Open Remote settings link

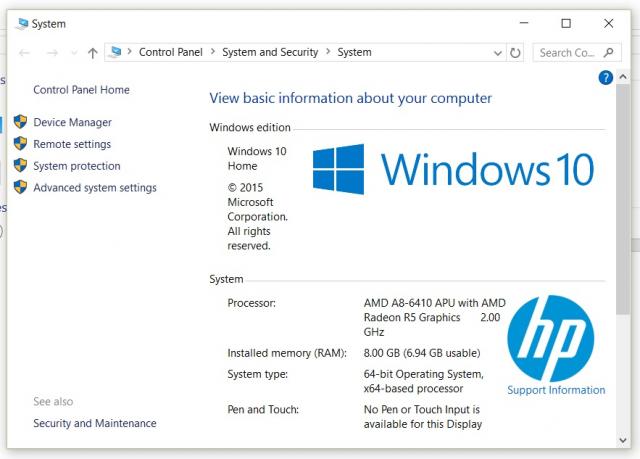tap(72, 144)
